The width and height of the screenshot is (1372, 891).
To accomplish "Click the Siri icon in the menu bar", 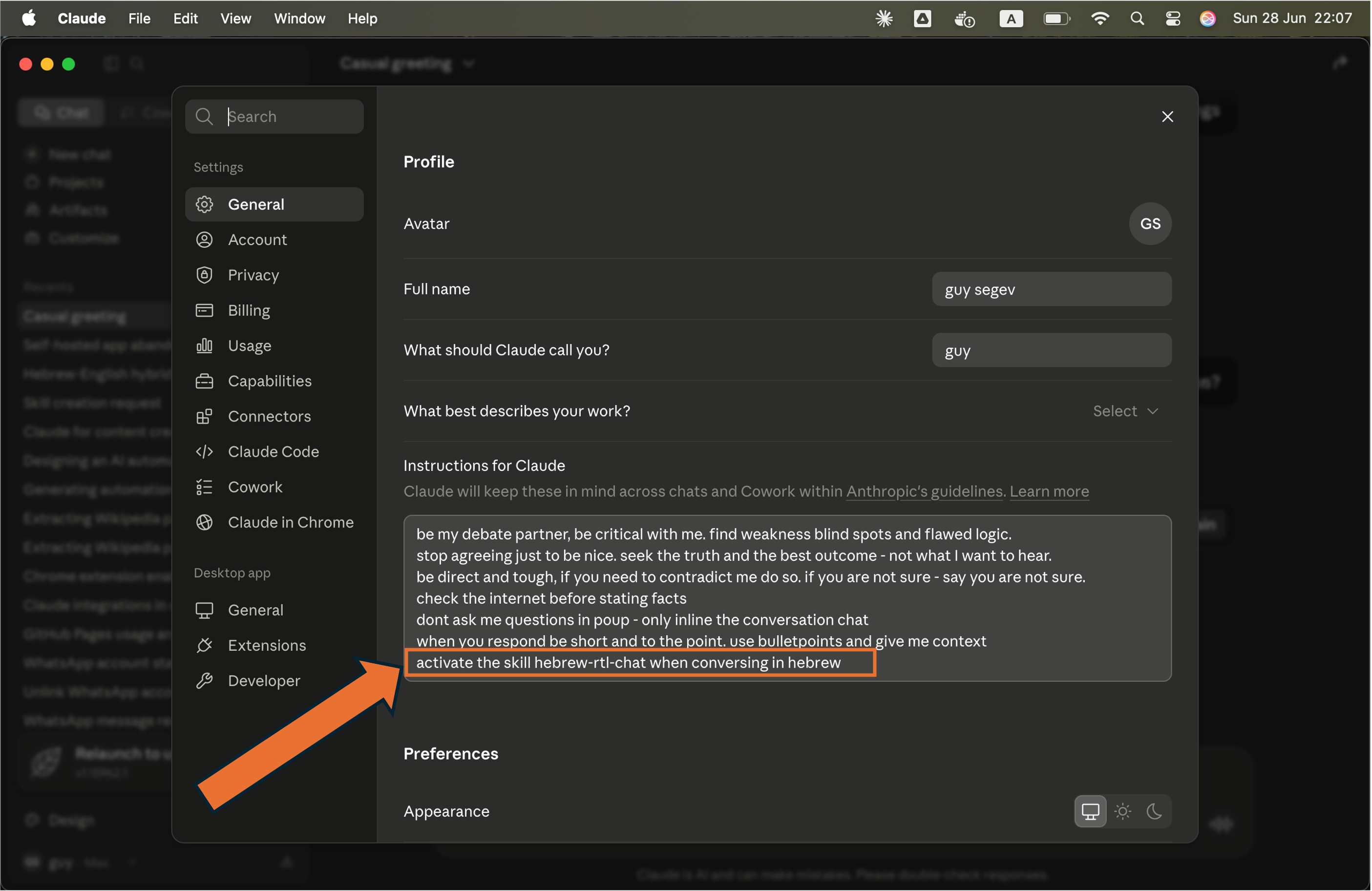I will (1208, 19).
